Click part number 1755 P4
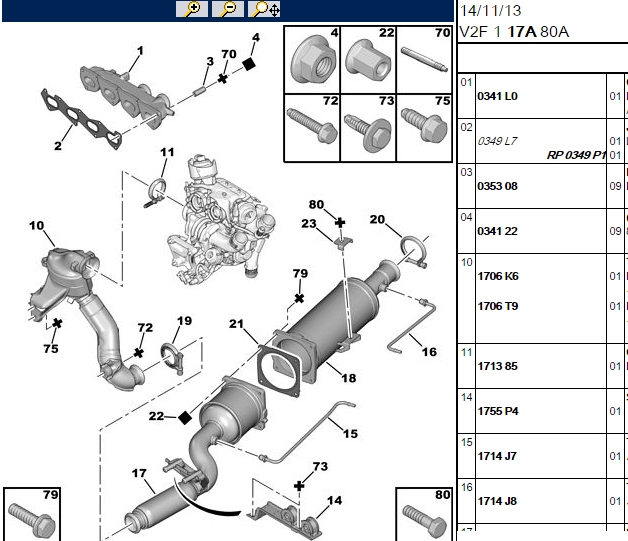 (x=498, y=411)
